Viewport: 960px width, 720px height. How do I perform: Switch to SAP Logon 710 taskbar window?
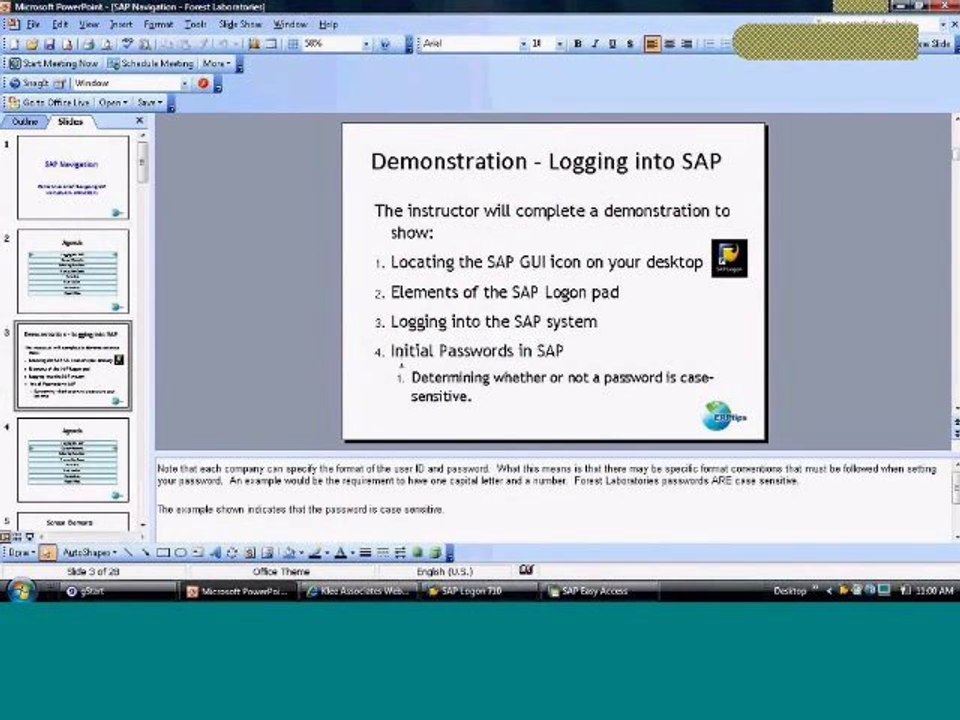coord(479,591)
